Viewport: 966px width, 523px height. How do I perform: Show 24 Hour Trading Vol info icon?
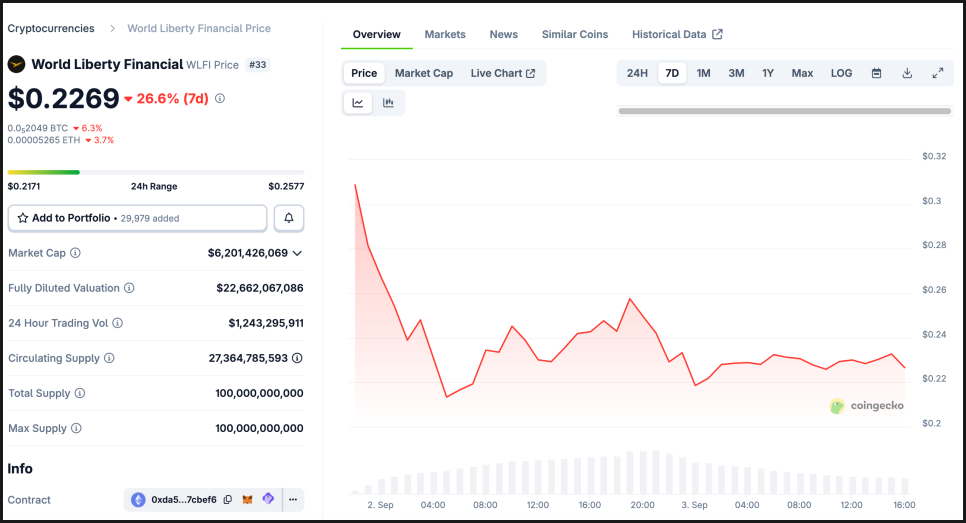118,323
